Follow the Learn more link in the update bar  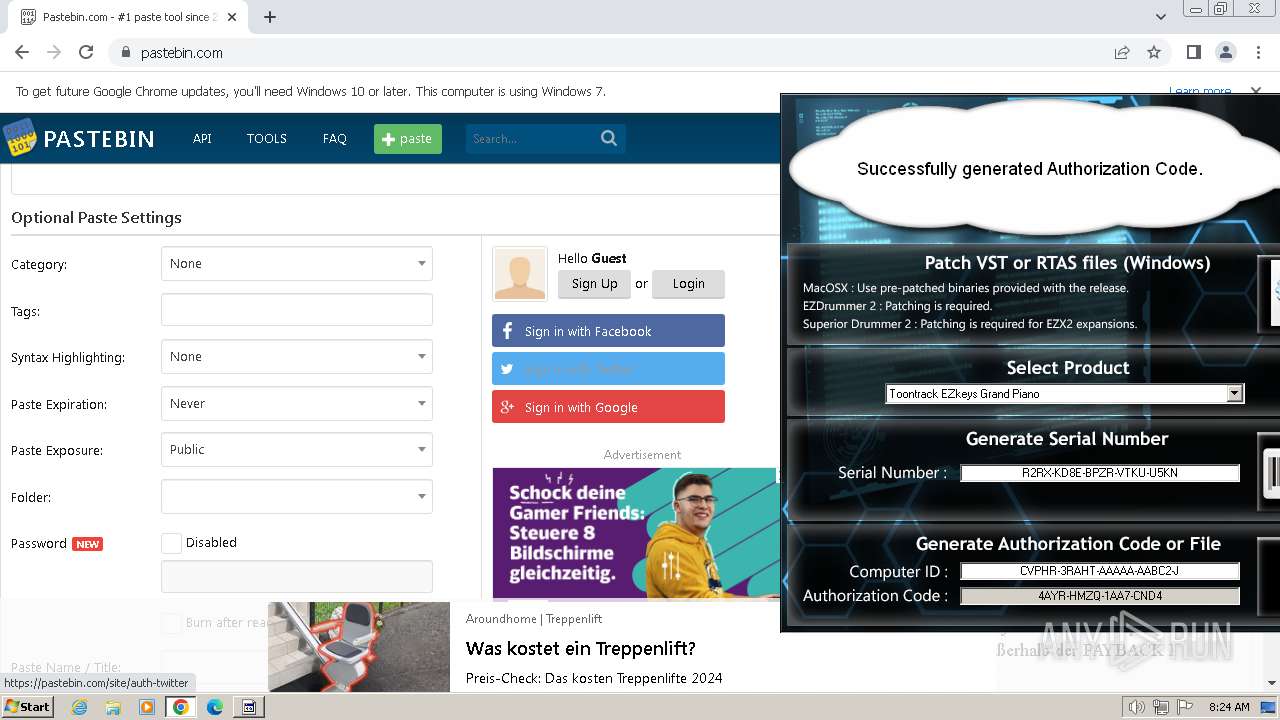click(1200, 91)
